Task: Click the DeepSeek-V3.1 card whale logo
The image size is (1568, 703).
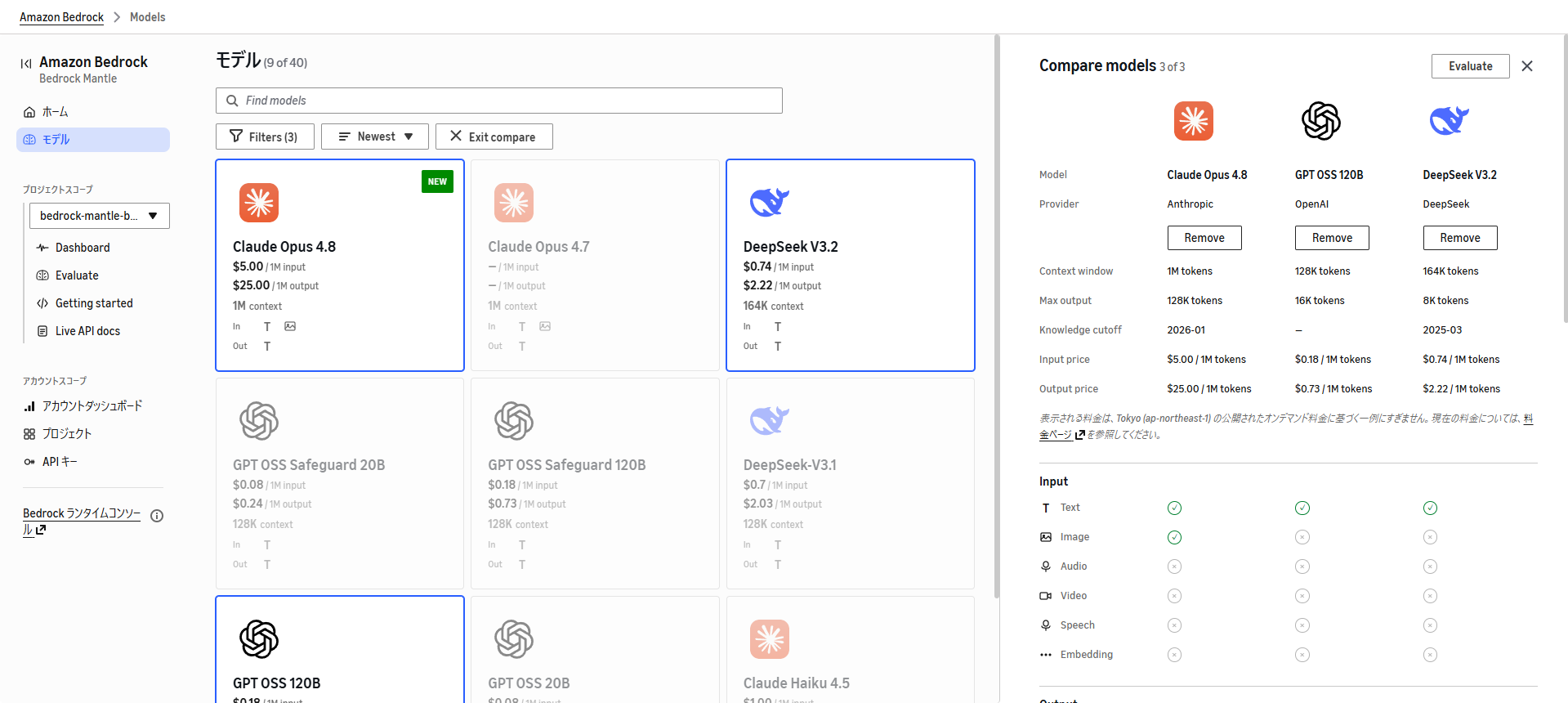Action: [770, 421]
